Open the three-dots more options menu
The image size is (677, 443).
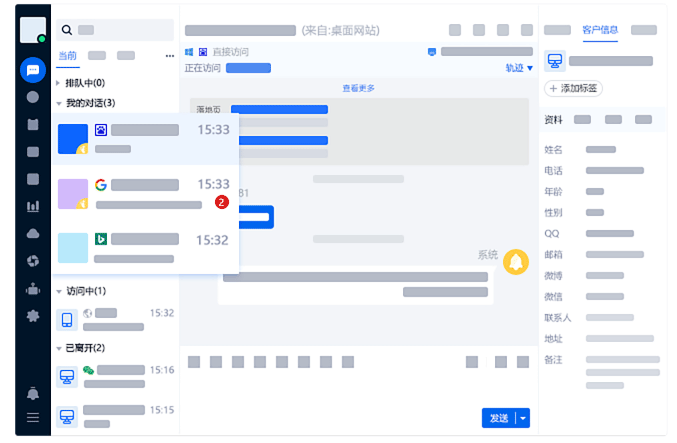tap(169, 55)
